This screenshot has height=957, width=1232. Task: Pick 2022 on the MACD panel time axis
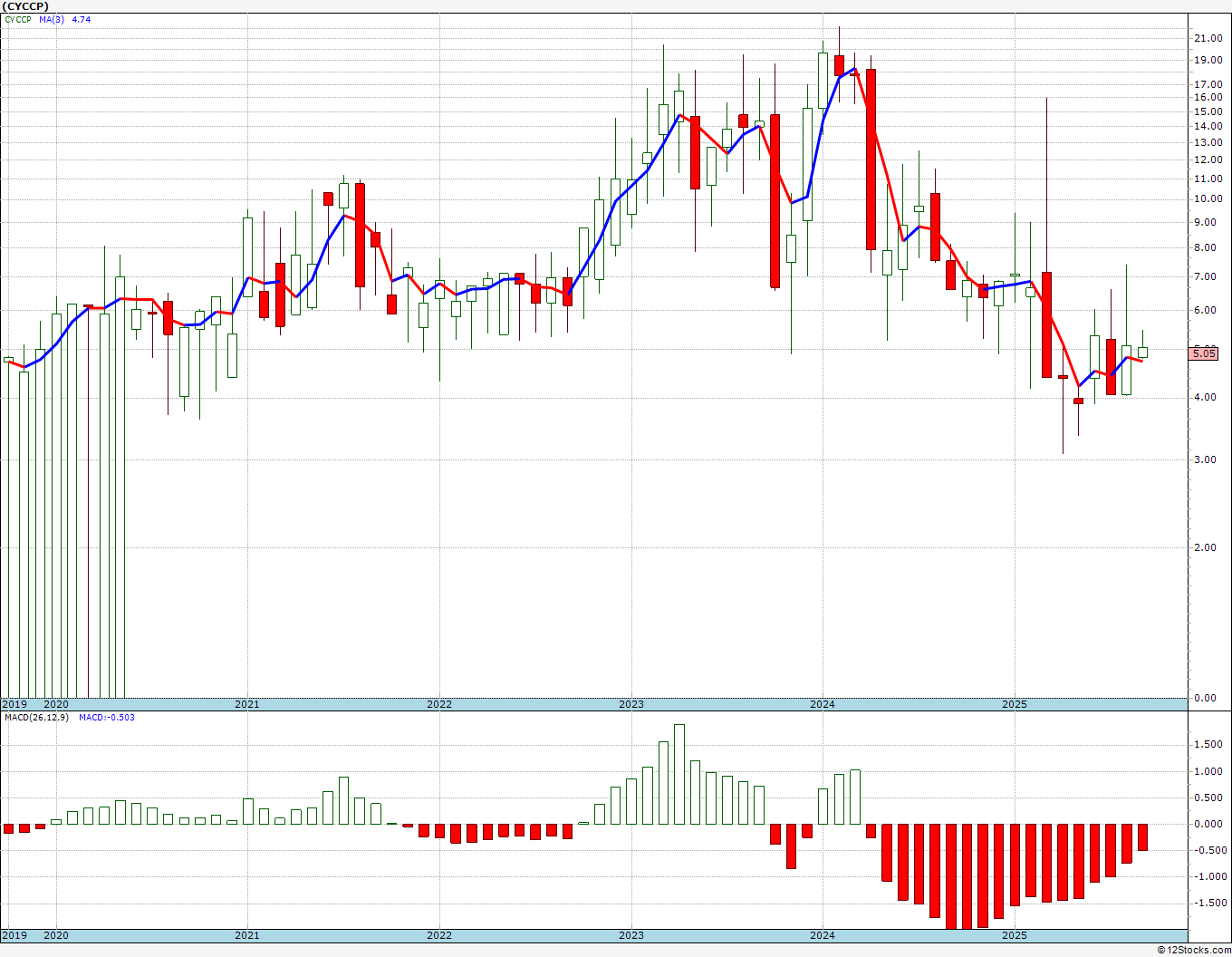439,935
